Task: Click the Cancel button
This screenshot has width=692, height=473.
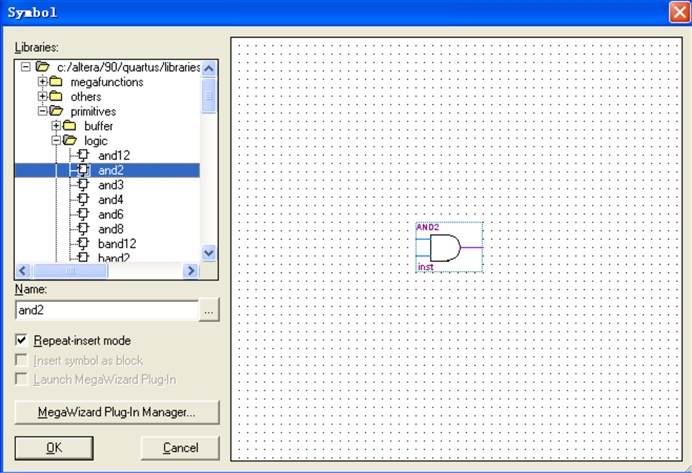Action: click(x=180, y=448)
